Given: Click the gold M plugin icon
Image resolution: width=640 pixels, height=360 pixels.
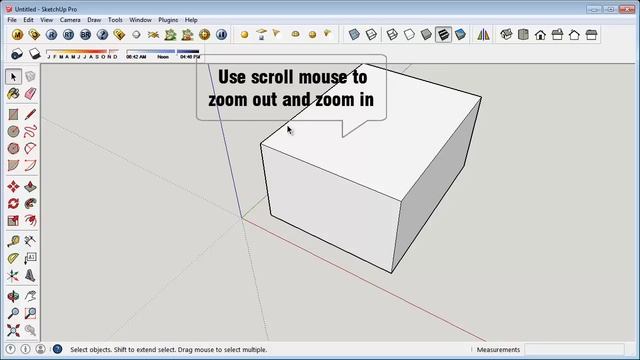Looking at the screenshot, I should tap(17, 35).
